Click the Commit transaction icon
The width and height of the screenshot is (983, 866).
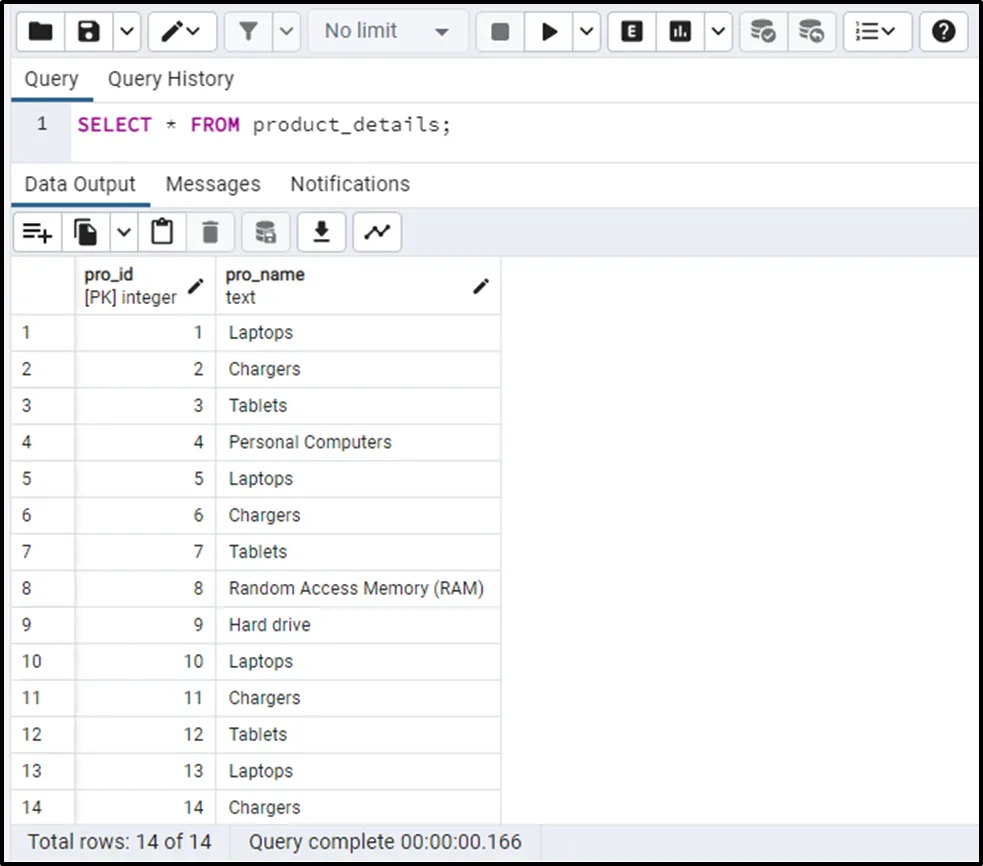point(763,32)
